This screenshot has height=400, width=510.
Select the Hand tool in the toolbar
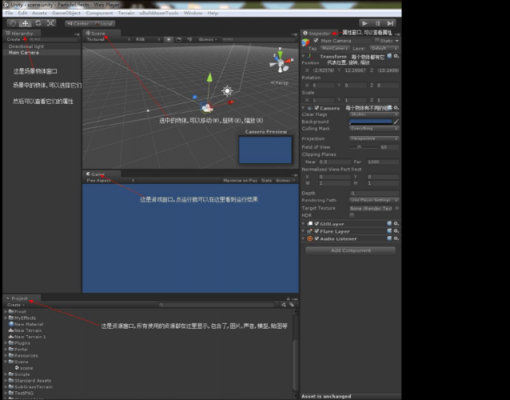pyautogui.click(x=13, y=23)
